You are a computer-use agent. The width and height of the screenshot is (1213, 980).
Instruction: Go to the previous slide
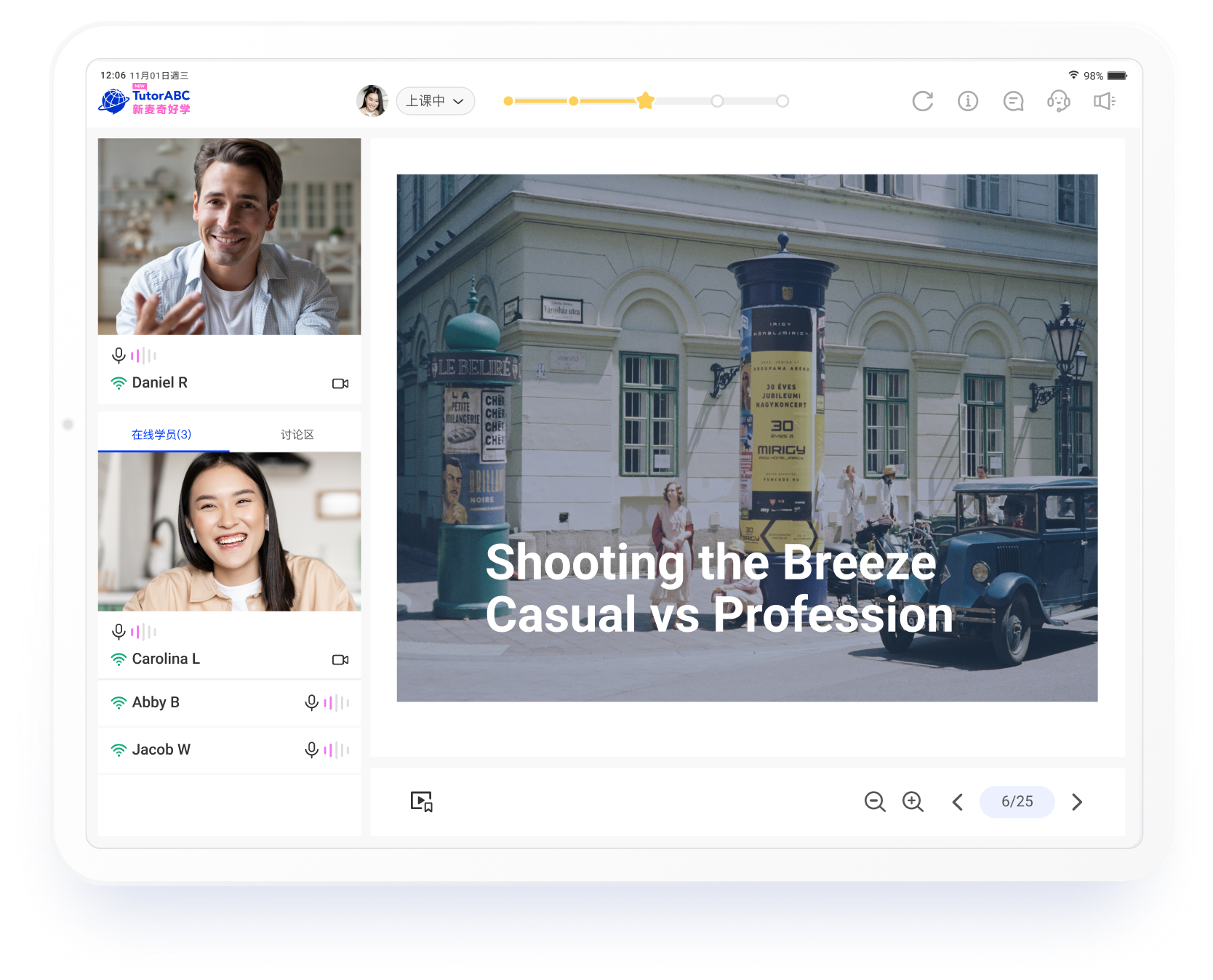(958, 801)
